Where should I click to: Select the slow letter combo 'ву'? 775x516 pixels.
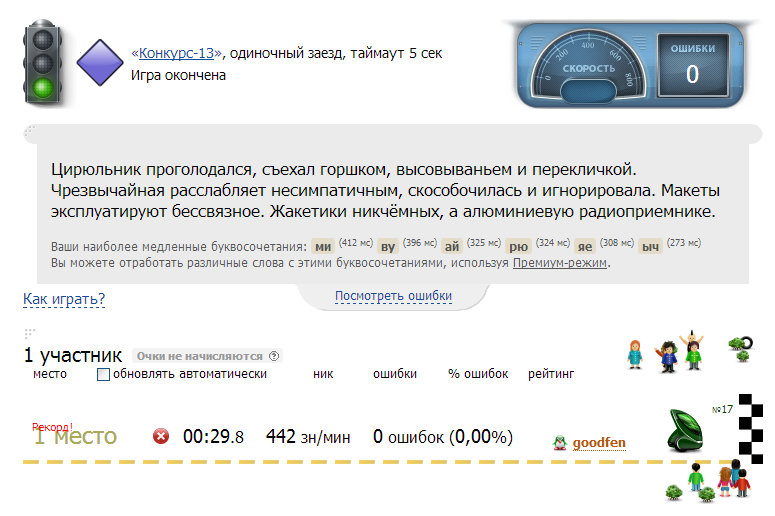coord(388,246)
